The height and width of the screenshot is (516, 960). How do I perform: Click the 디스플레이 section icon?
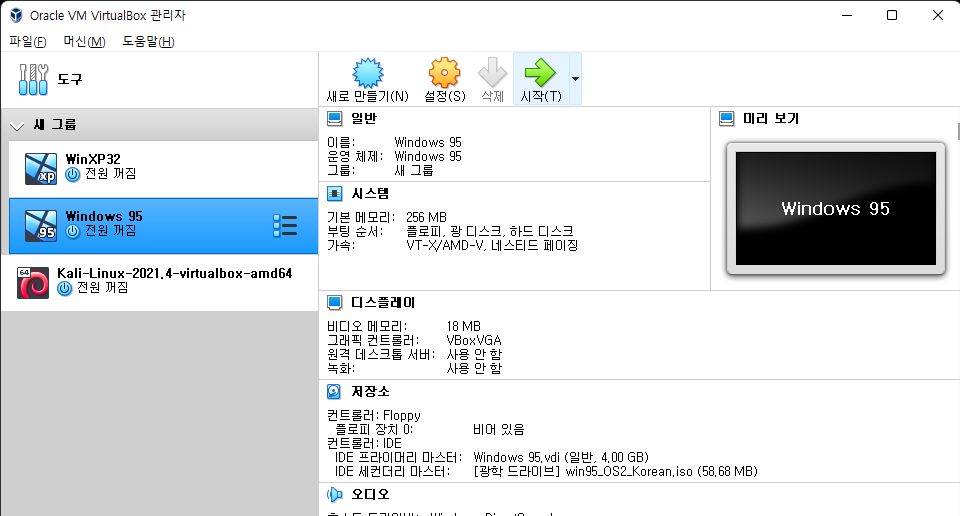[x=334, y=302]
